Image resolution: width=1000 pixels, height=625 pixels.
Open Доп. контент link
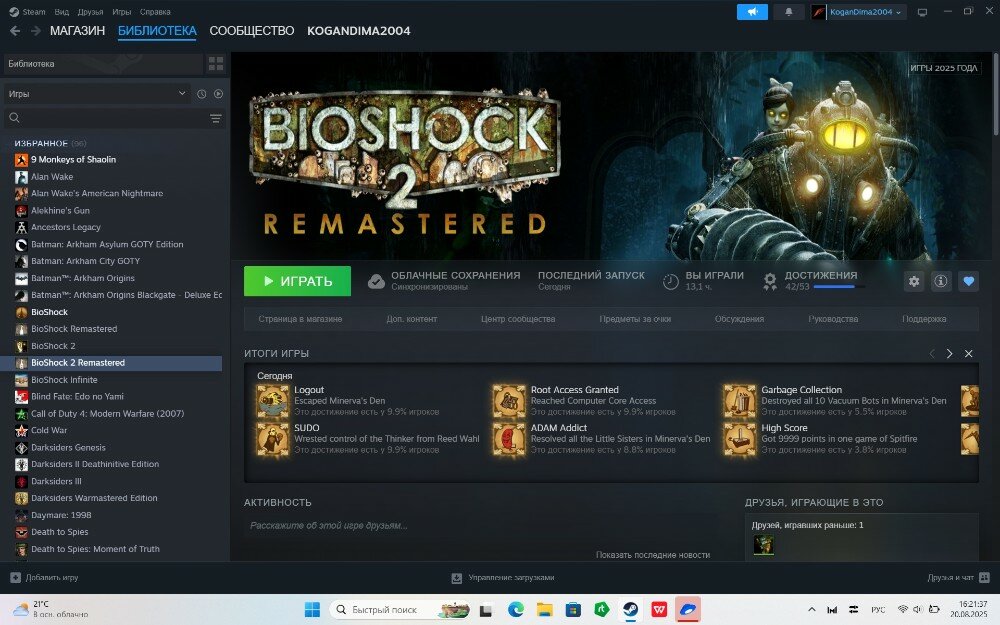point(411,319)
